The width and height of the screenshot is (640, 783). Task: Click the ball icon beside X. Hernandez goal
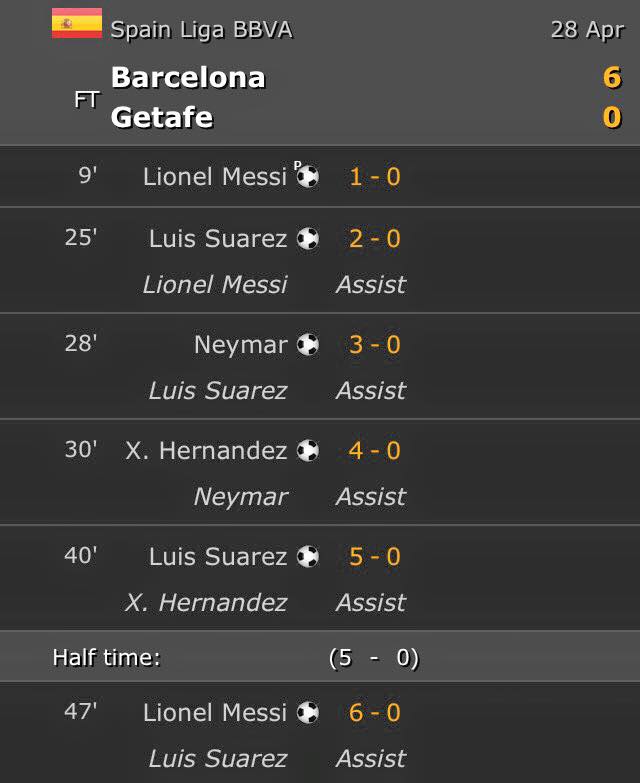pos(308,451)
